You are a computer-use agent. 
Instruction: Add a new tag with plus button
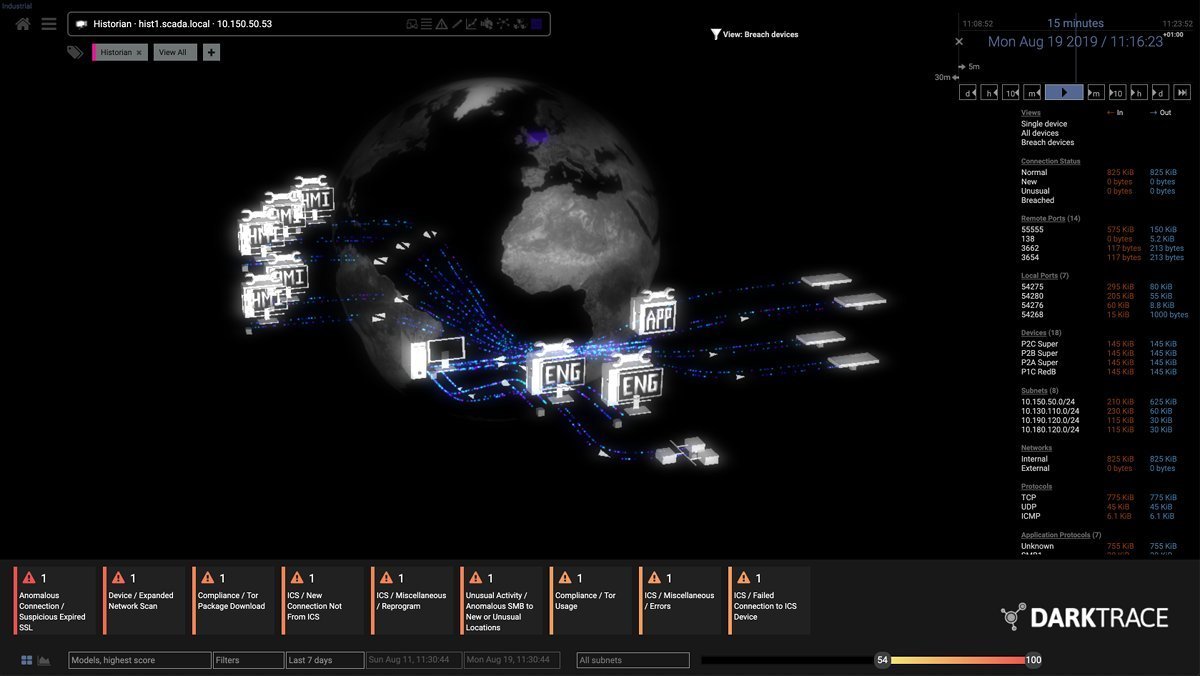[211, 52]
